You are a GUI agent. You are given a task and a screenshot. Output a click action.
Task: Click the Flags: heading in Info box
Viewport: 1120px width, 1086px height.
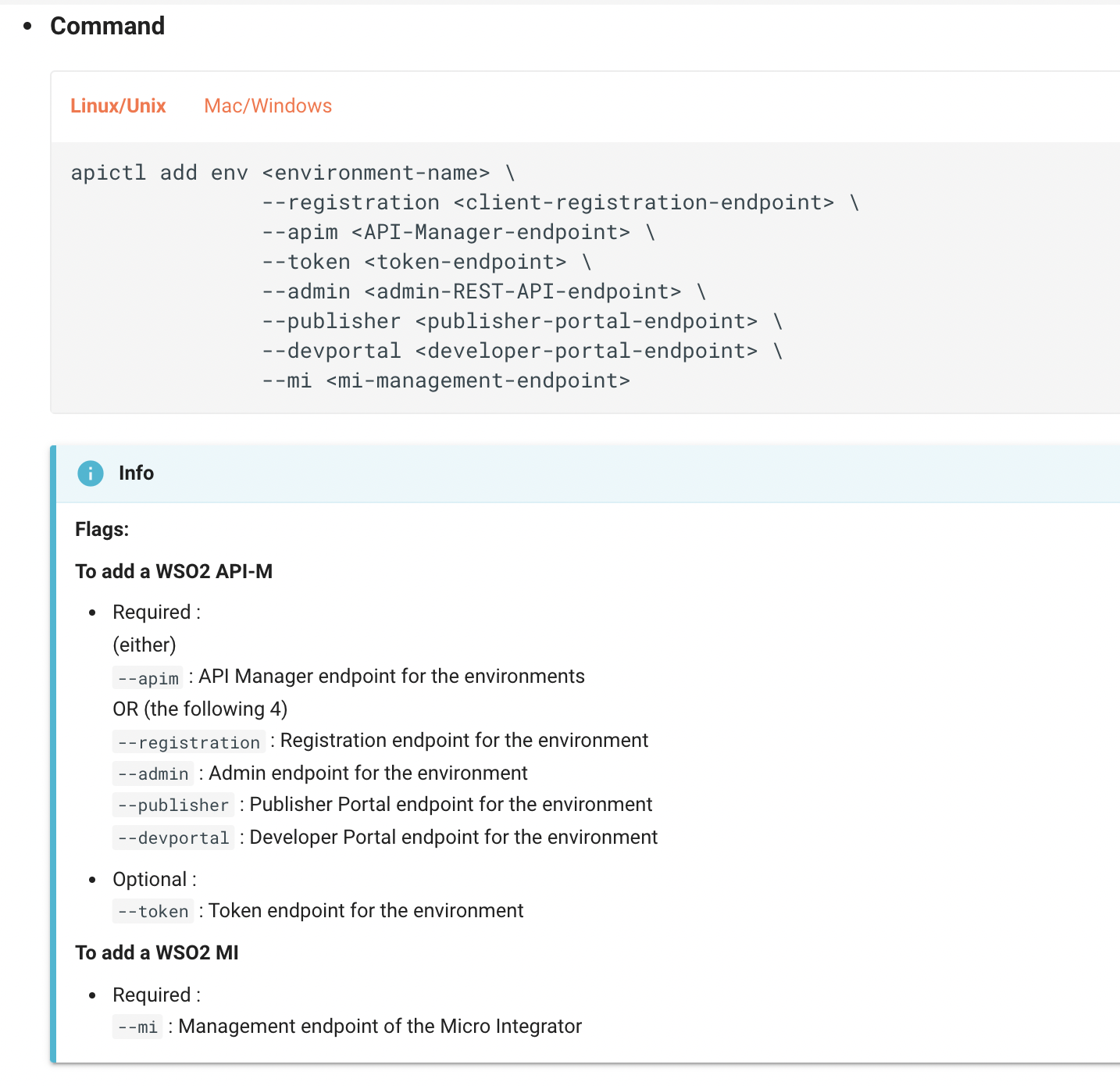[x=102, y=529]
